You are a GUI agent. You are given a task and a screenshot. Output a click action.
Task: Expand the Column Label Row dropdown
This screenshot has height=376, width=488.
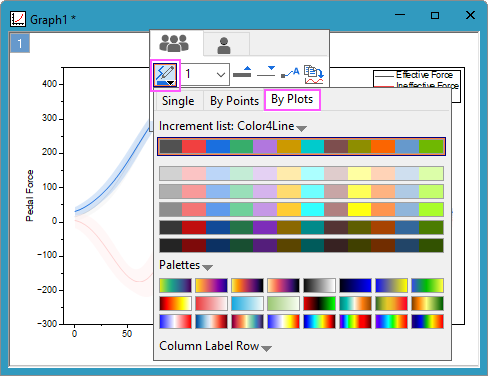pos(266,348)
